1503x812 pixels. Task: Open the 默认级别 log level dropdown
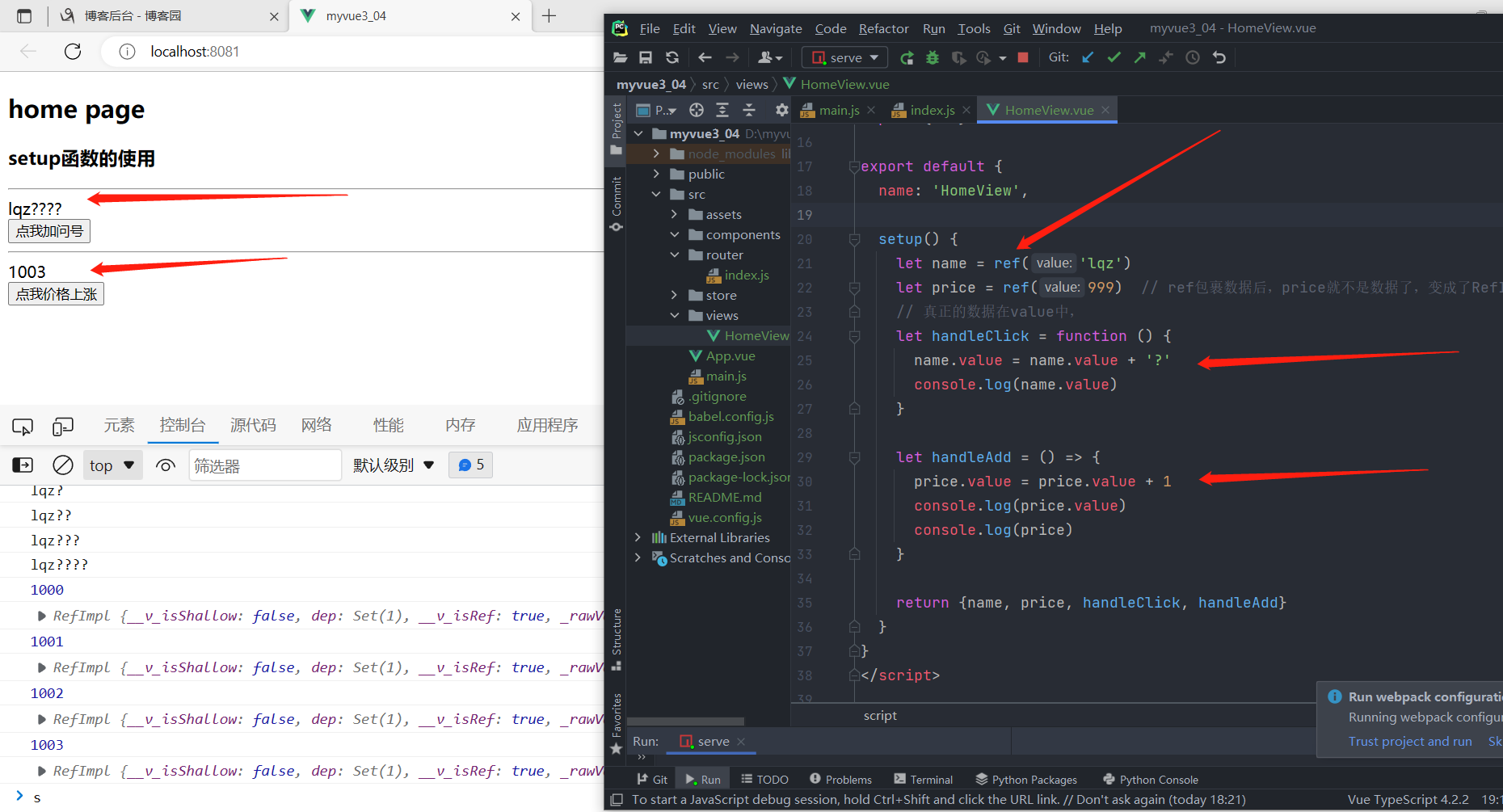click(394, 465)
